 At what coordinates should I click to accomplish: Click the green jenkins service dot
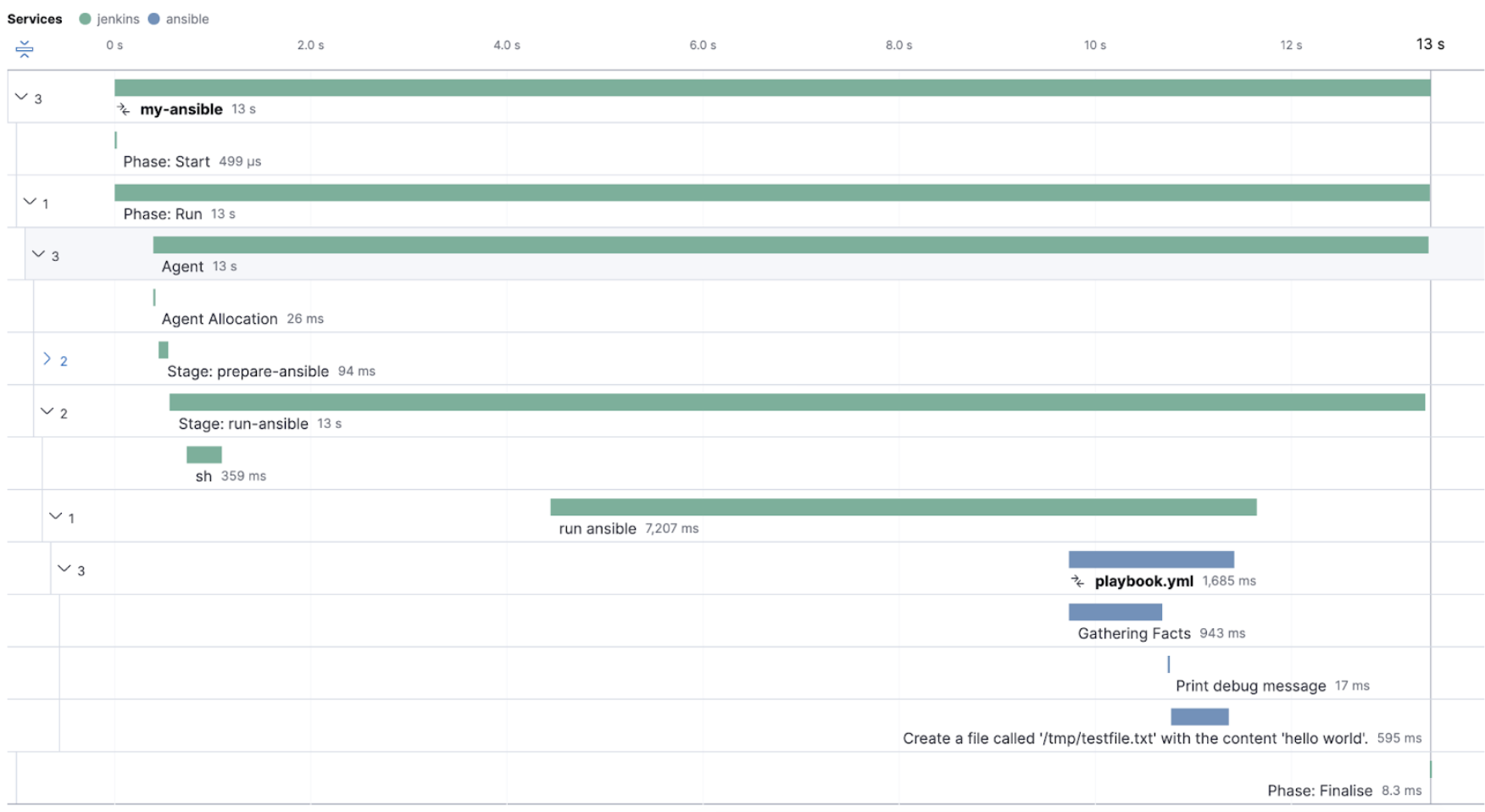tap(85, 18)
